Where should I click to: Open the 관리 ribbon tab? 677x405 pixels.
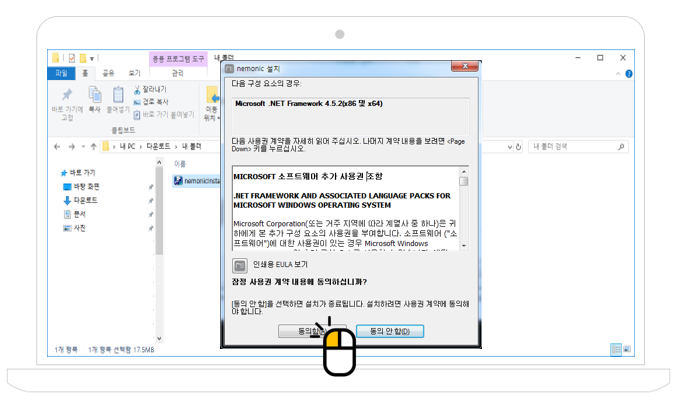pos(178,73)
